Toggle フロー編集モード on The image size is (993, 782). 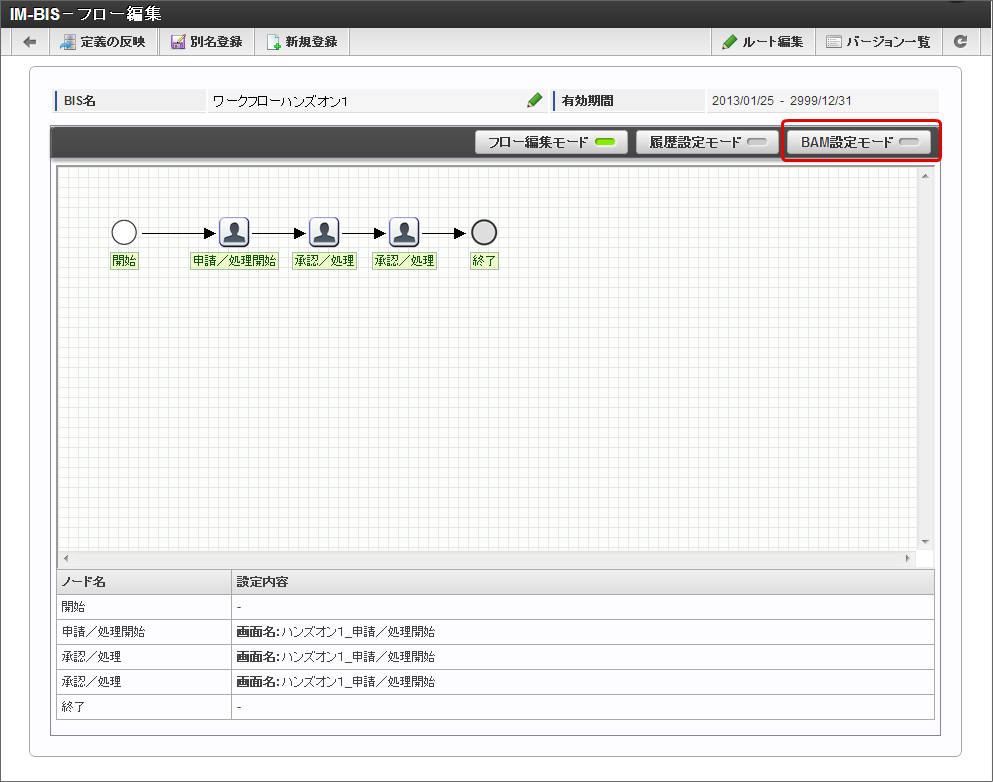(x=551, y=142)
